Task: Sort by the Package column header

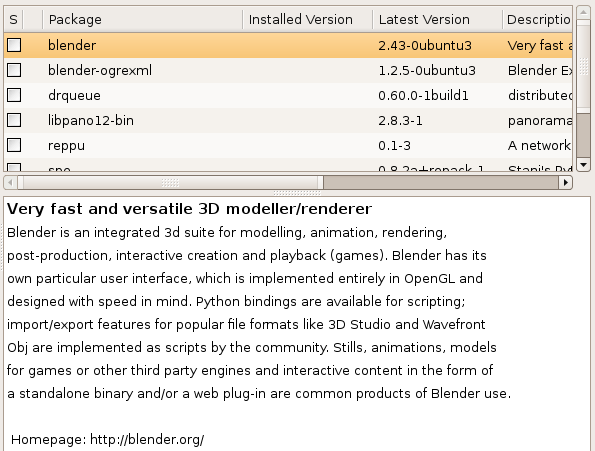Action: tap(143, 19)
